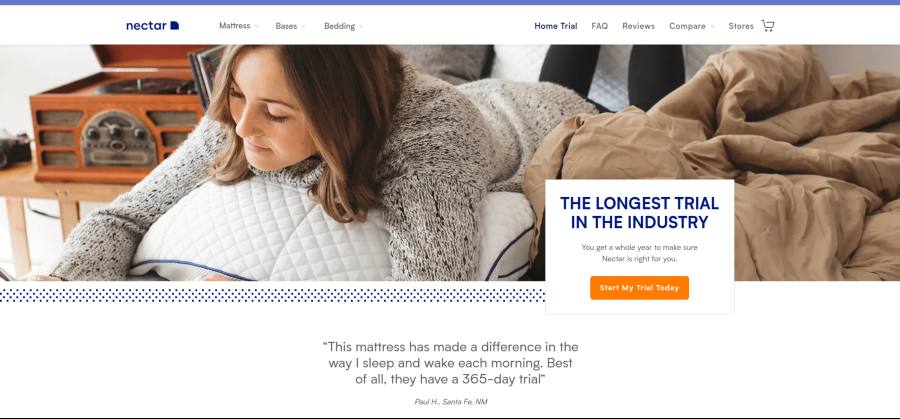900x419 pixels.
Task: Click the Longest Trial in the Industry heading
Action: tap(639, 212)
